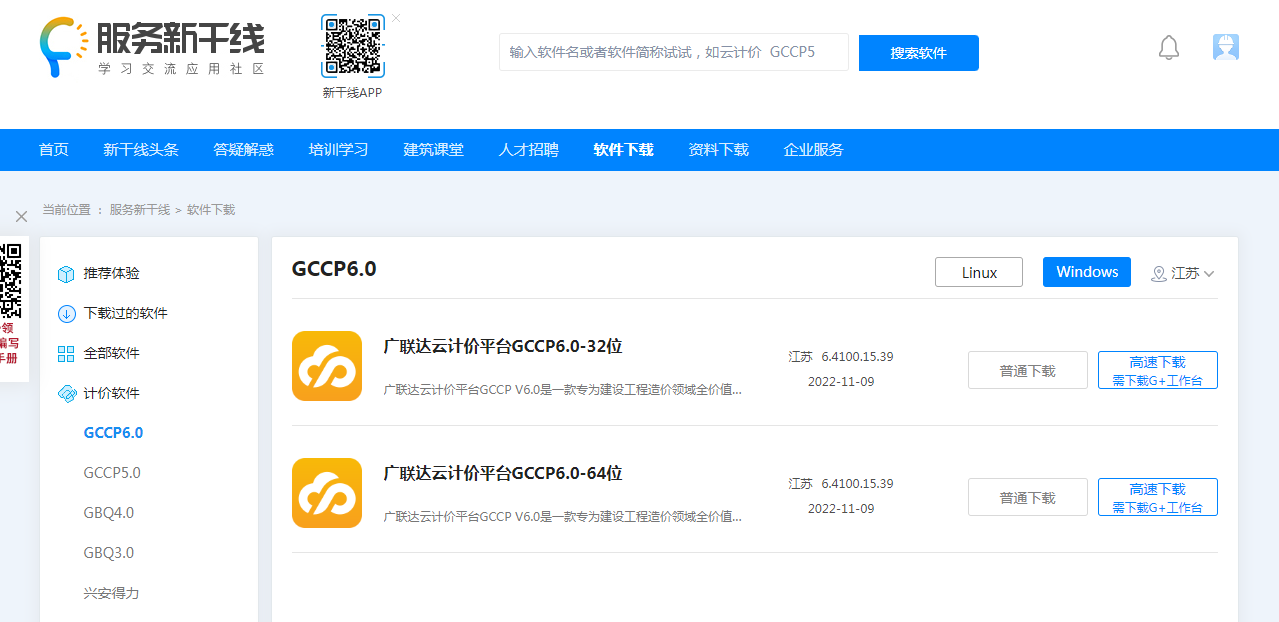
Task: Select GCCP6.0 in sidebar list
Action: [113, 433]
